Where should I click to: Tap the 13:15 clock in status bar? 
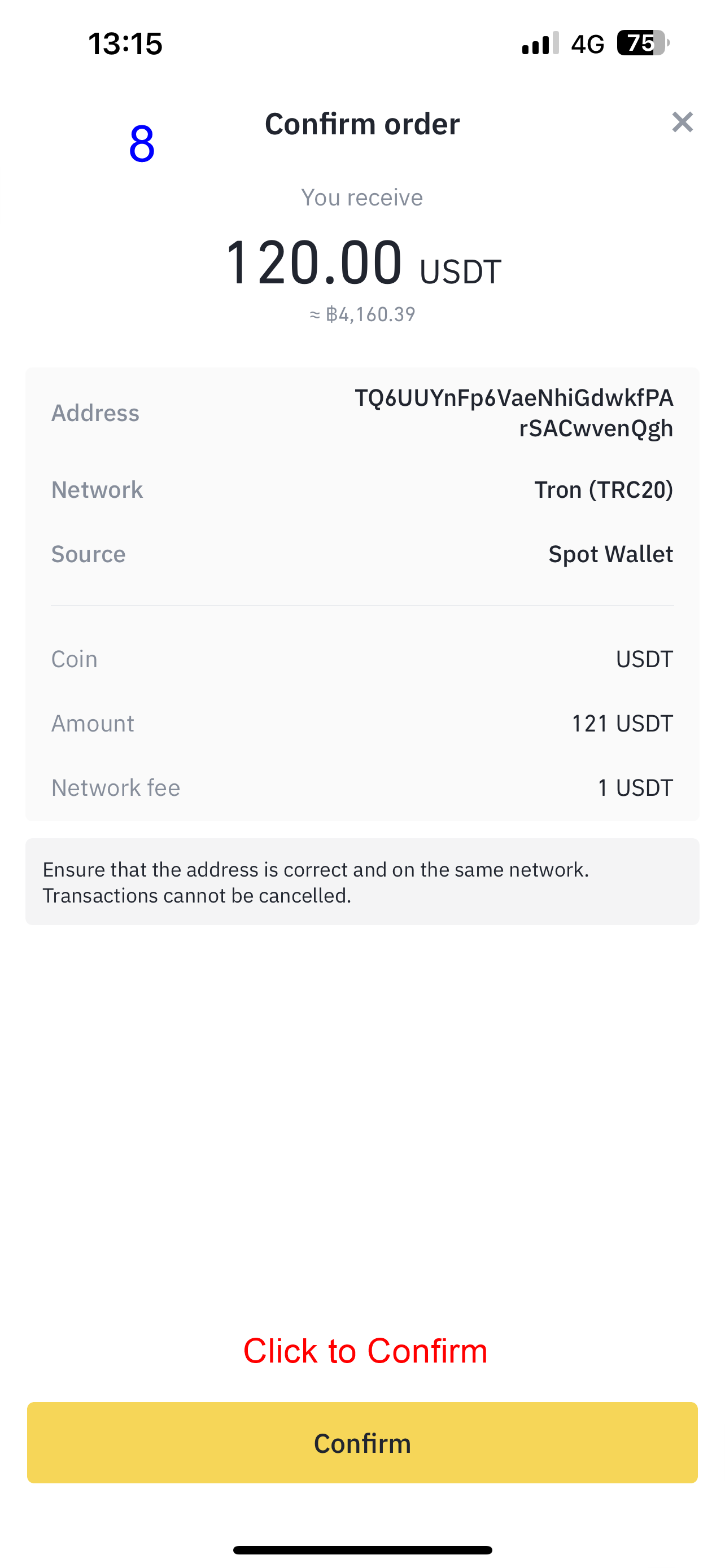125,44
